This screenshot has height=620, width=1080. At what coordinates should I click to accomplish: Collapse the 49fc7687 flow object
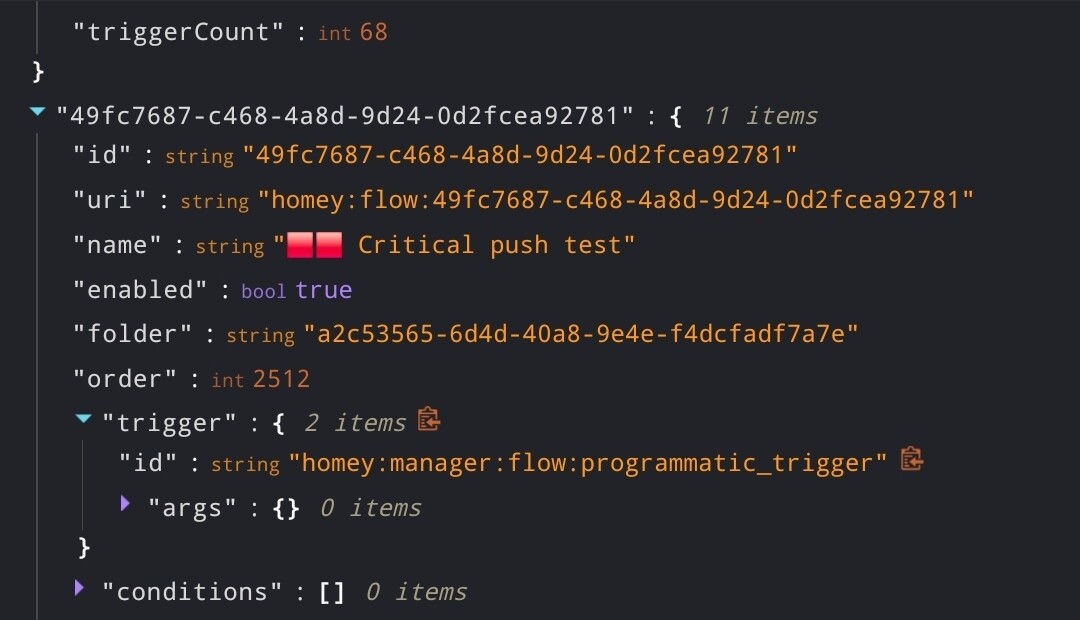[x=38, y=111]
